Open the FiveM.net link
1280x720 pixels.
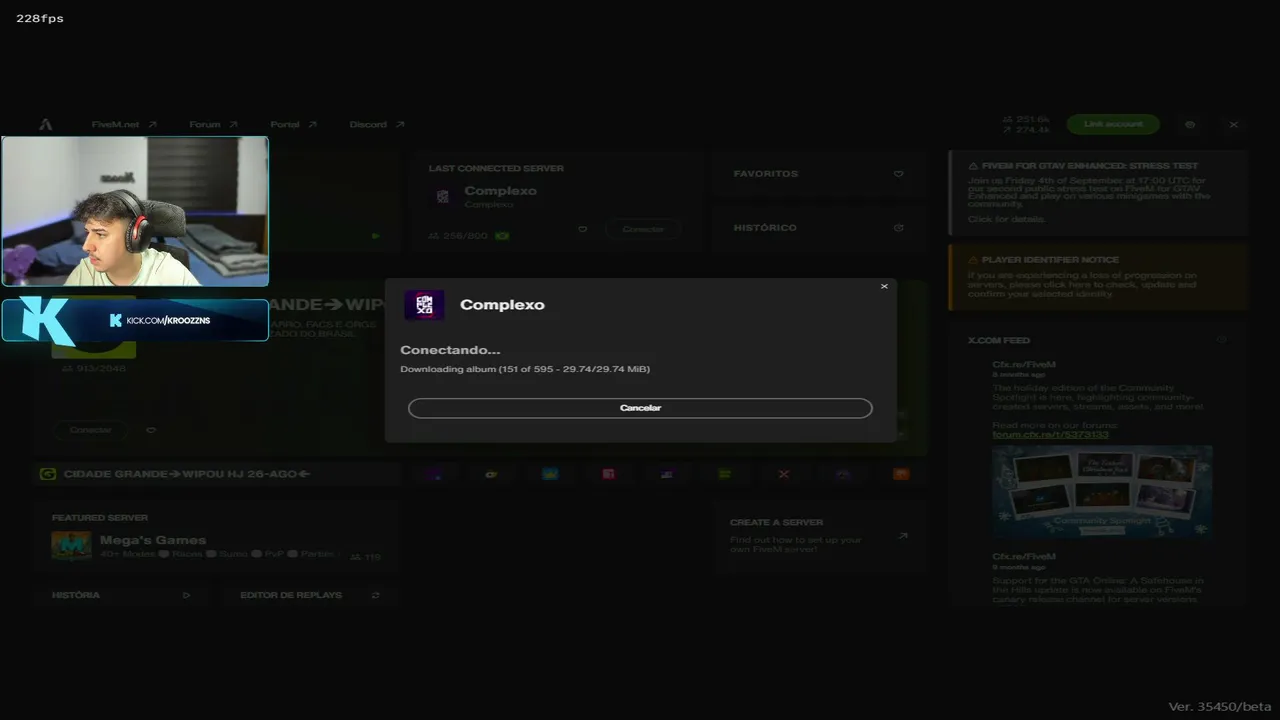124,125
